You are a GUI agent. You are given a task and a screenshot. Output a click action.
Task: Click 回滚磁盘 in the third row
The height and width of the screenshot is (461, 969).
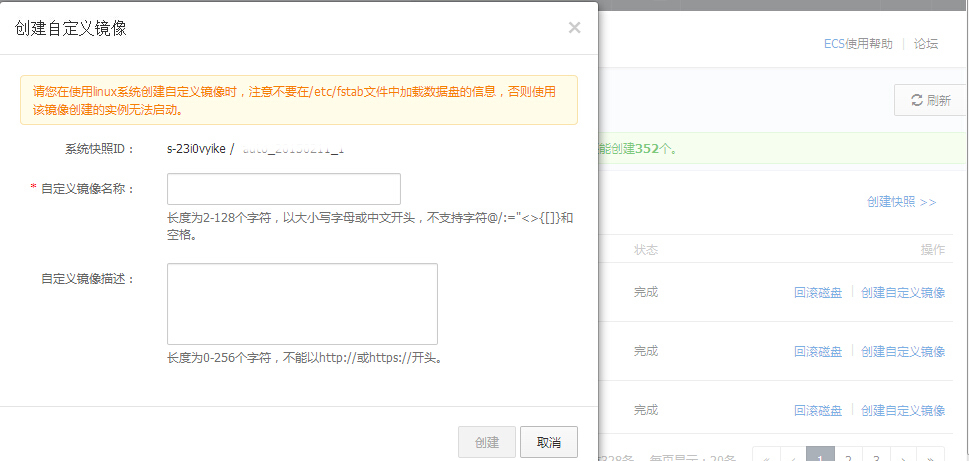pos(818,411)
